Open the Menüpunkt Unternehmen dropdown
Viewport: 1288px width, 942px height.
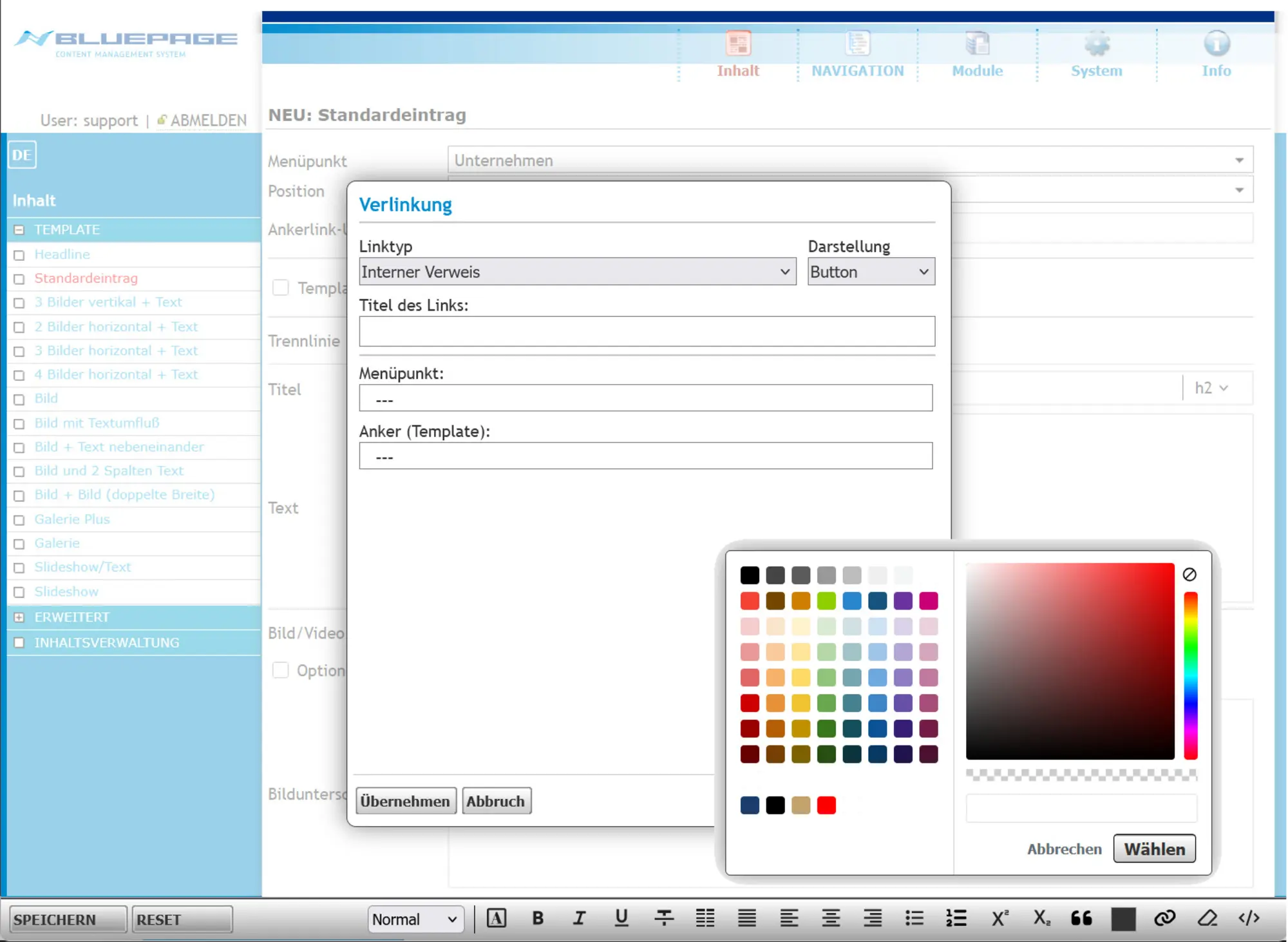pyautogui.click(x=851, y=160)
